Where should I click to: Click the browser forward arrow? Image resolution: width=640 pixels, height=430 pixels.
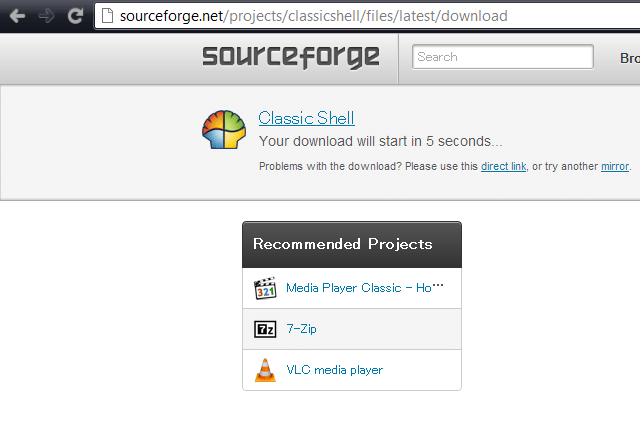coord(46,16)
